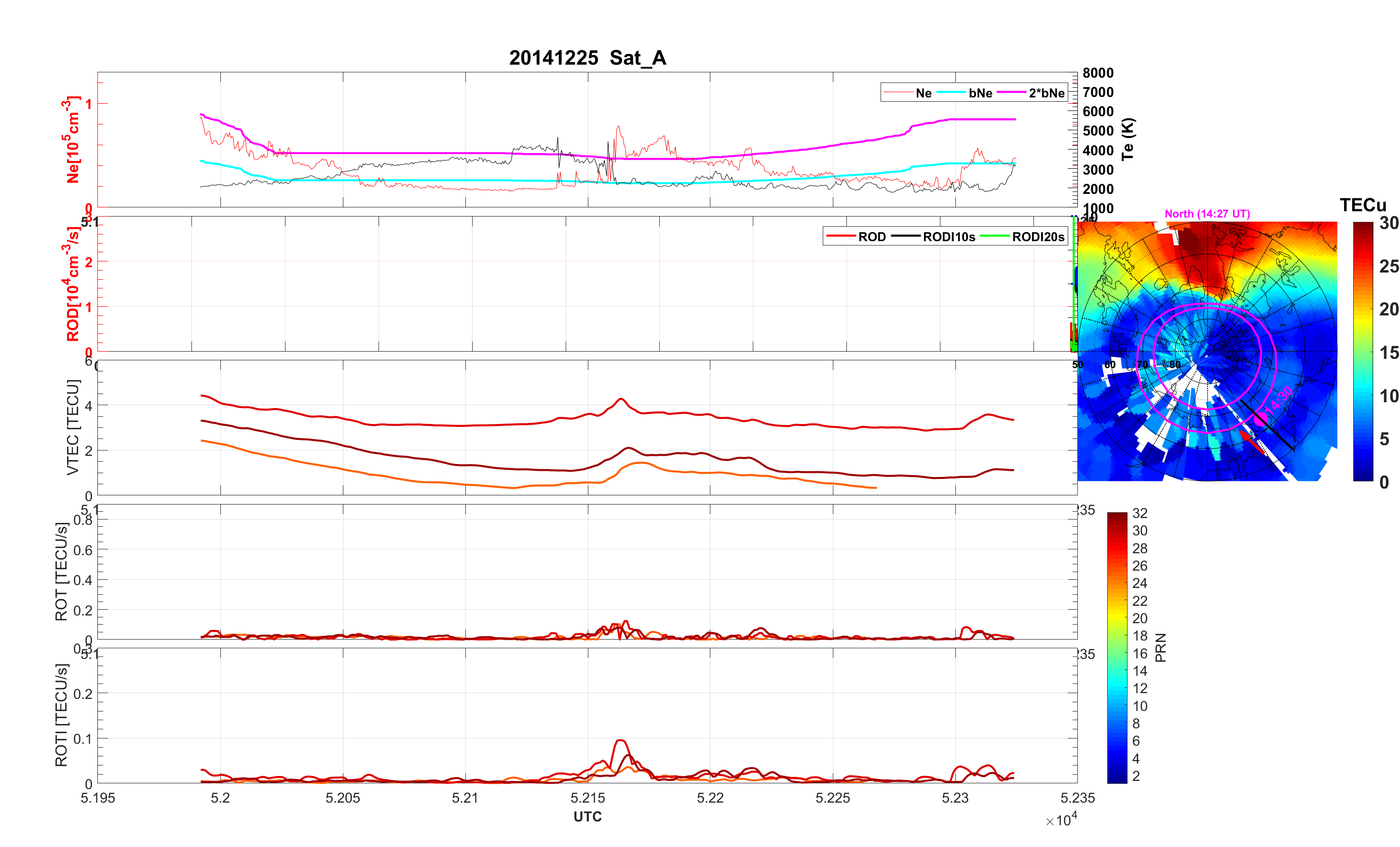
Task: Click the 5.215 x-axis tick label
Action: click(x=587, y=797)
